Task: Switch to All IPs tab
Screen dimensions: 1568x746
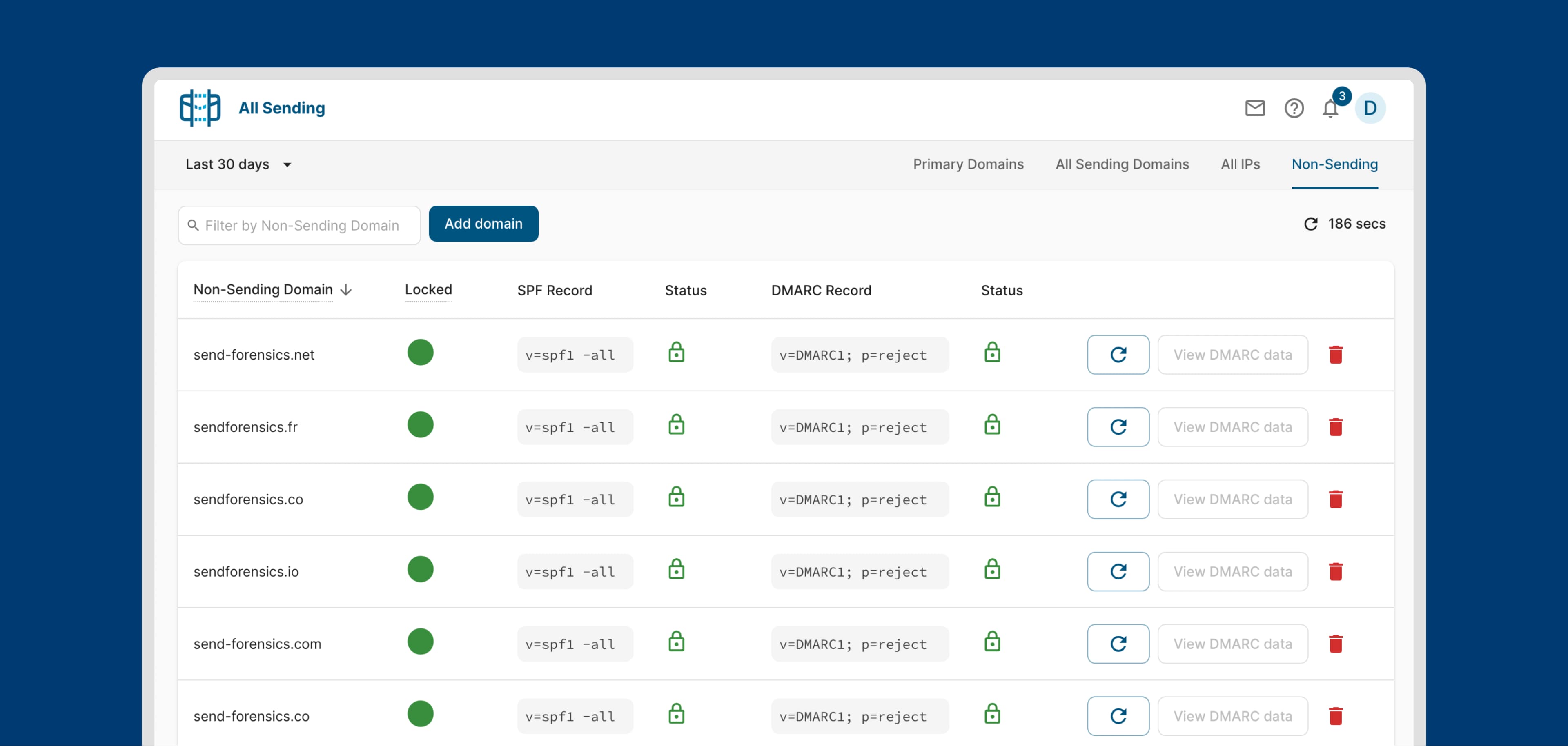Action: 1240,164
